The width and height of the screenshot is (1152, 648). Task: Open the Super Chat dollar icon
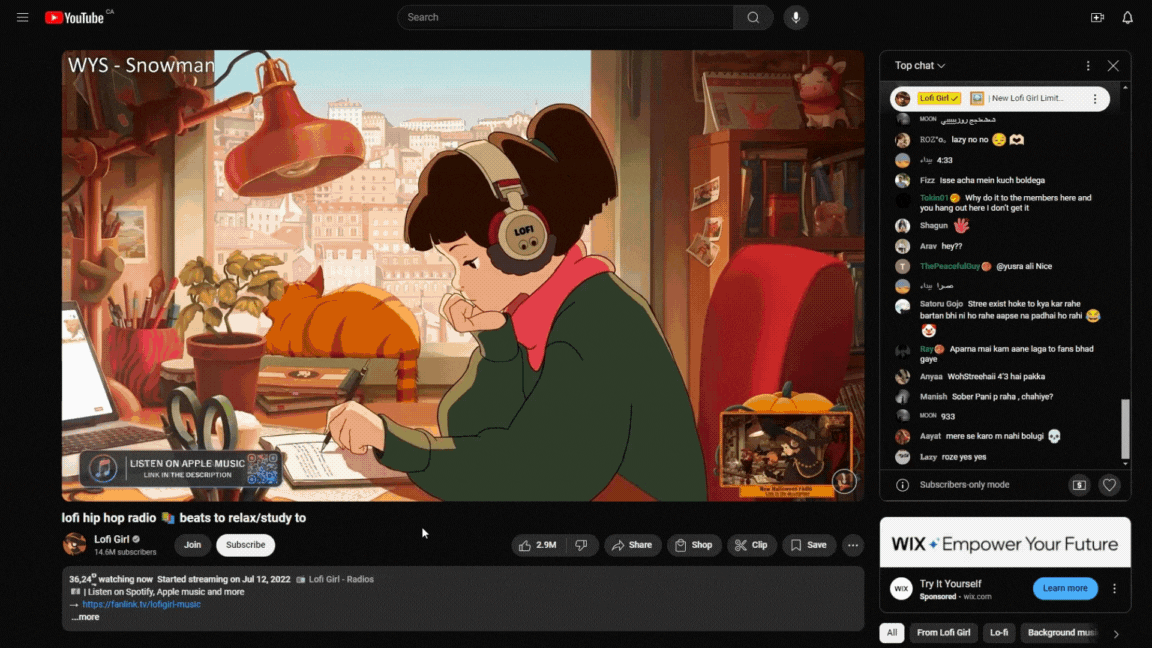(1079, 485)
